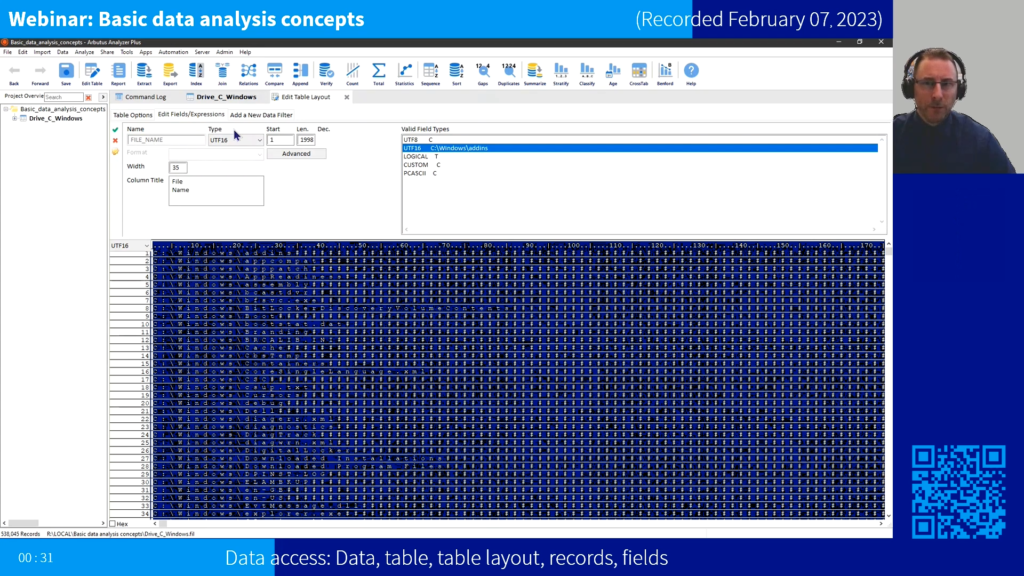Open the Statistics command

[x=404, y=74]
